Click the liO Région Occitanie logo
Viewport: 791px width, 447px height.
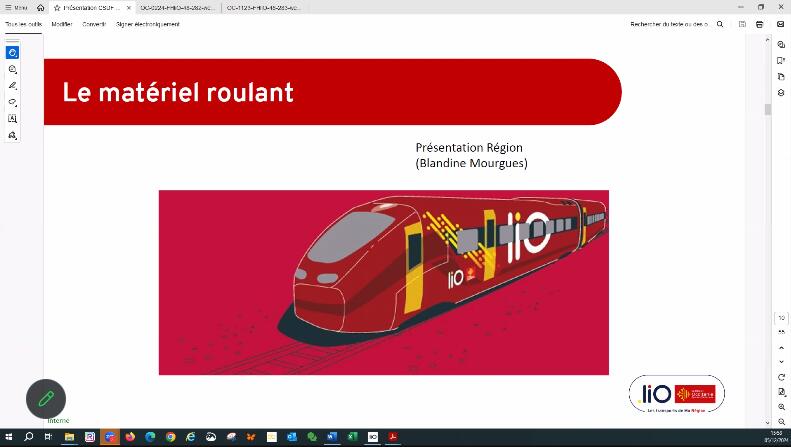(676, 395)
